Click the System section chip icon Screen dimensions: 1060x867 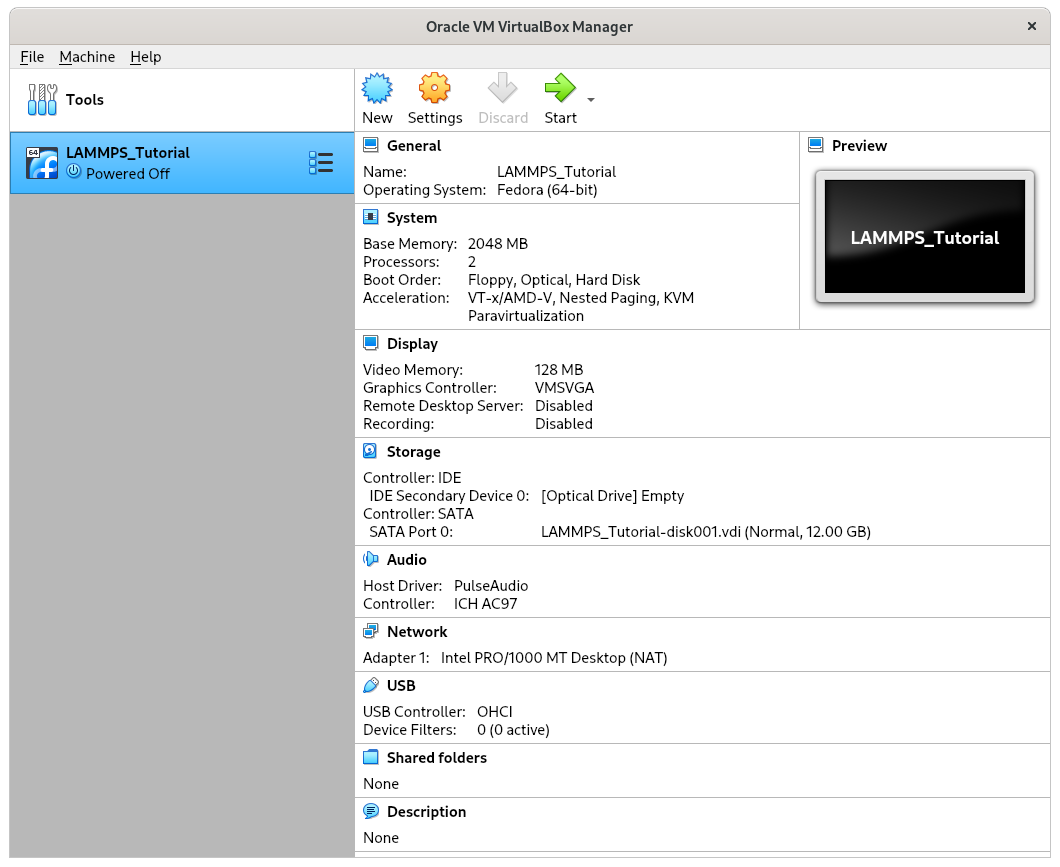(x=370, y=217)
